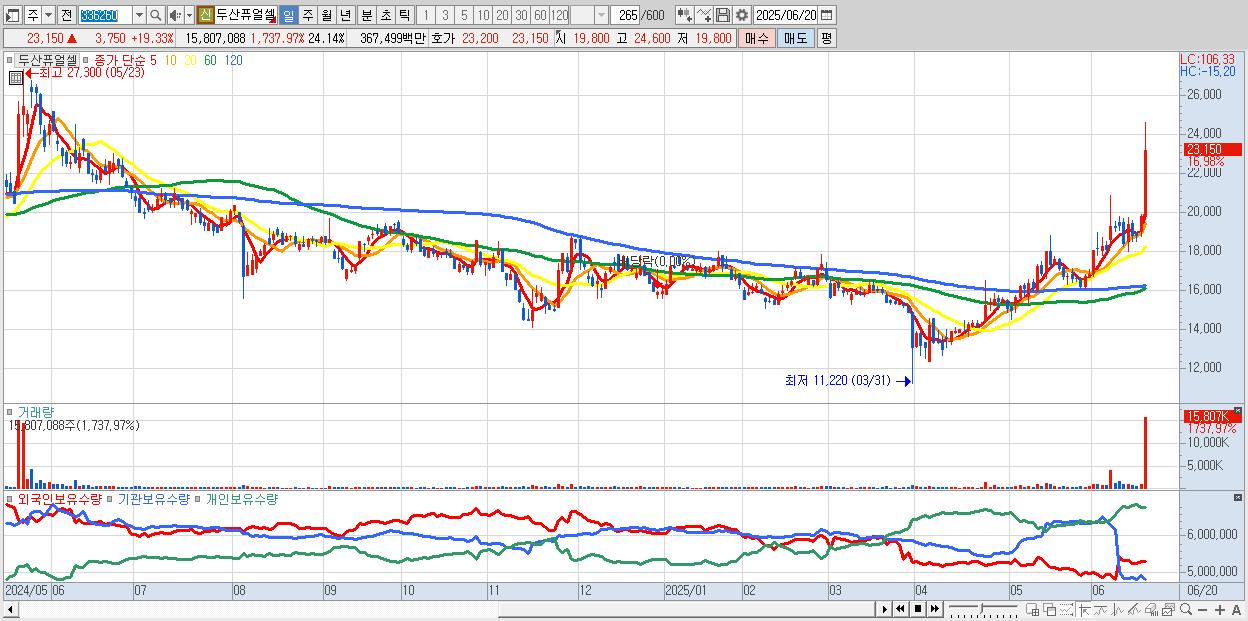Open the 주 dropdown arrow at top left
The image size is (1248, 621).
(x=47, y=15)
